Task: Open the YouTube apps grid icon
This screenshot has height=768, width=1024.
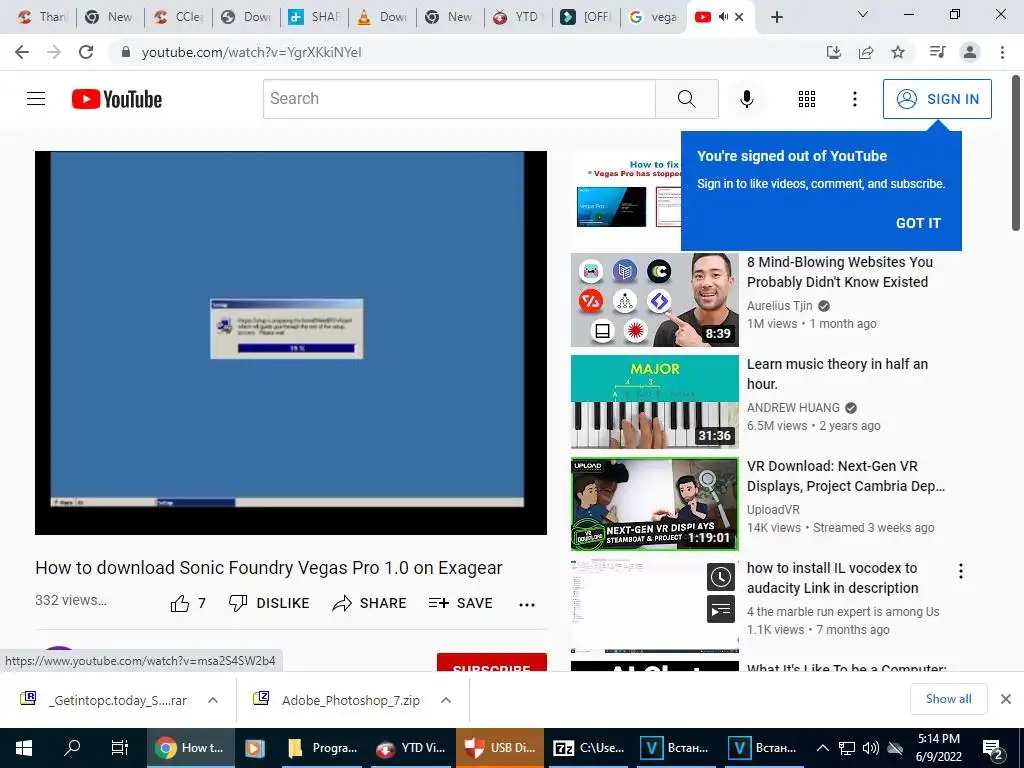Action: pyautogui.click(x=807, y=99)
